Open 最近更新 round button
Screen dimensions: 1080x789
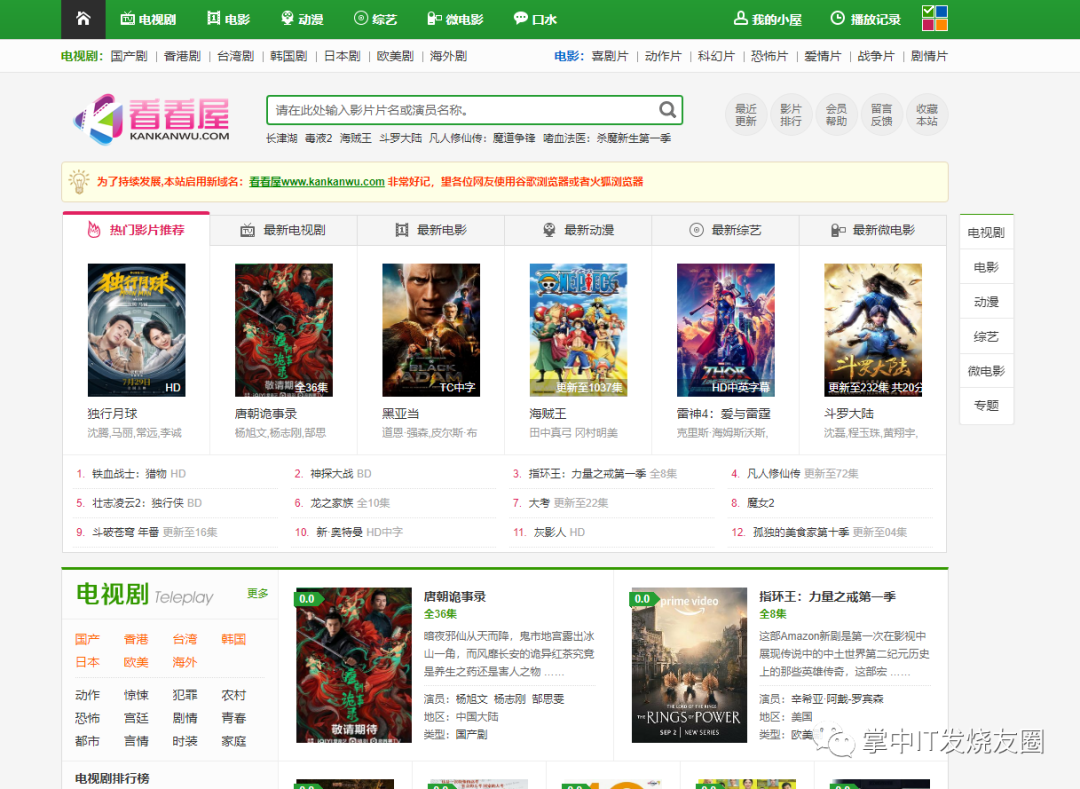745,115
